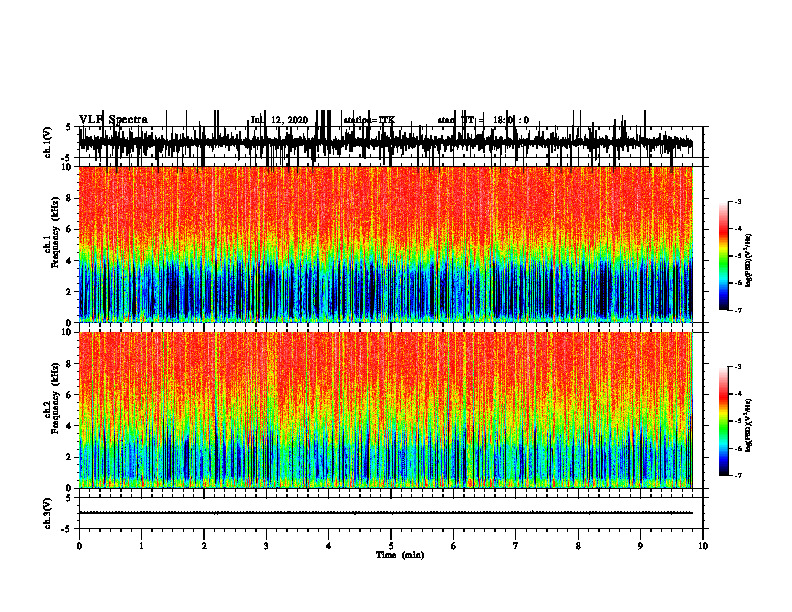Viewport: 792px width, 612px height.
Task: Click the "VLF Spectra" plot title
Action: click(x=113, y=120)
